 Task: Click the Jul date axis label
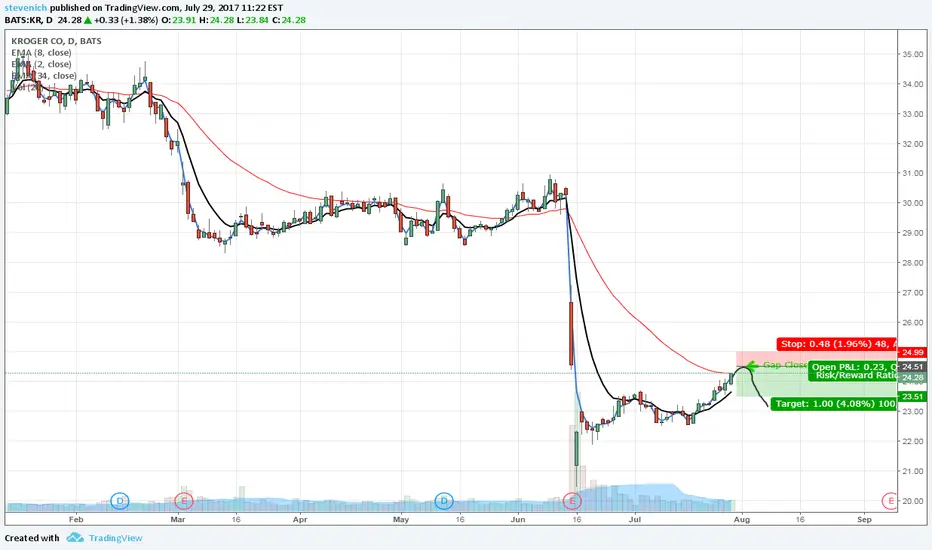click(x=635, y=519)
